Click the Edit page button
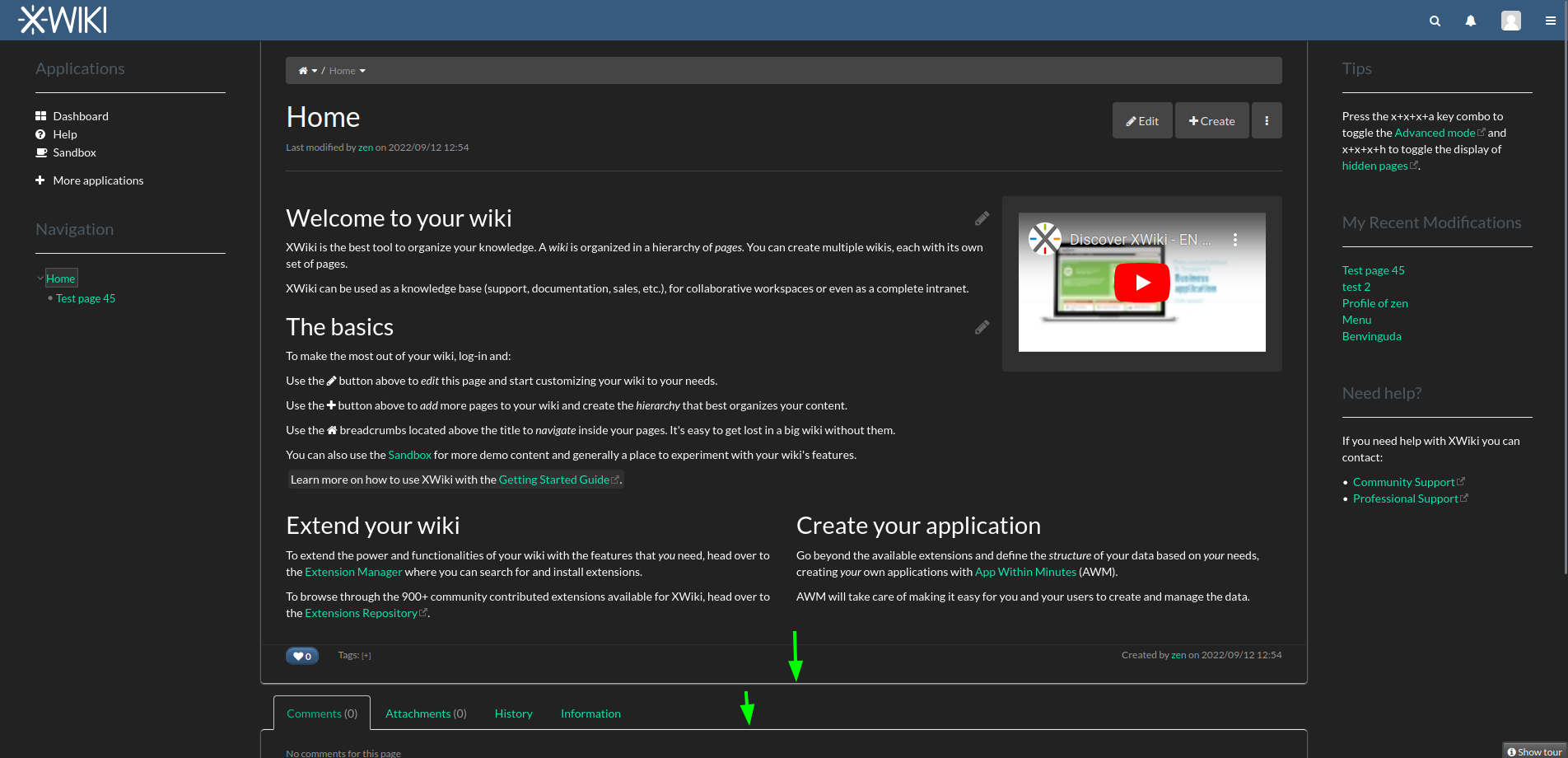This screenshot has height=758, width=1568. 1142,120
